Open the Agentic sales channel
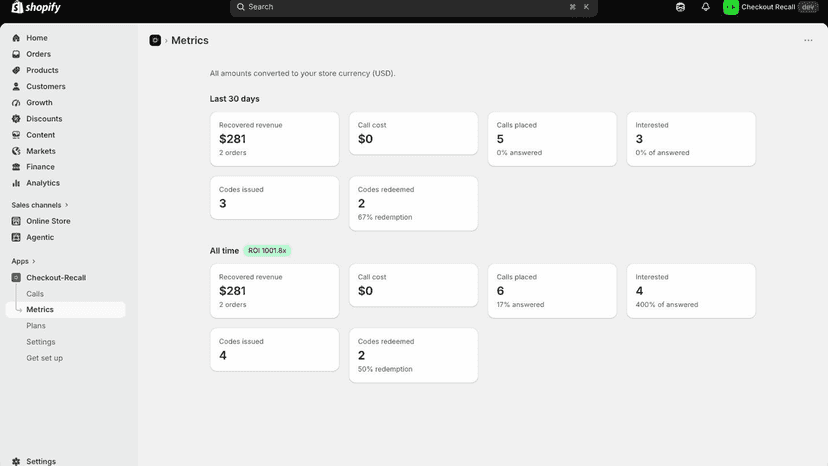Screen dimensions: 828x466 (x=40, y=237)
